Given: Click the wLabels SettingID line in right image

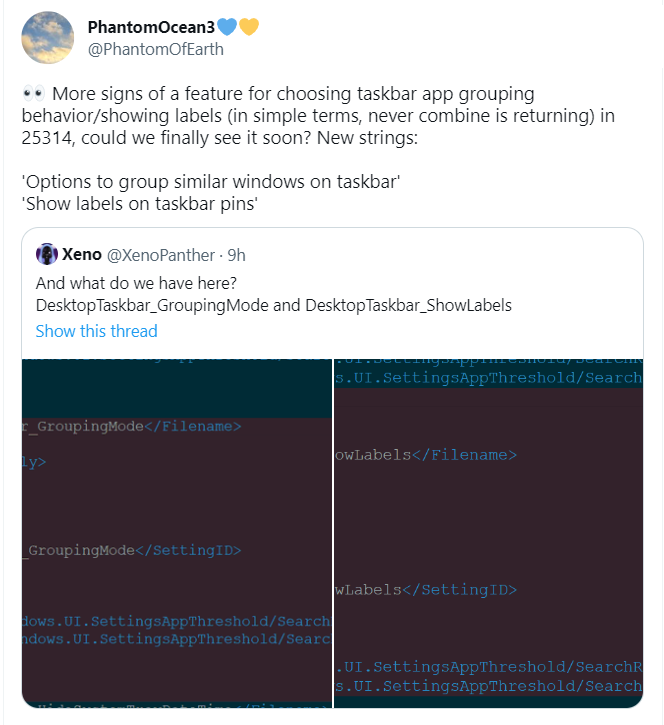Looking at the screenshot, I should (x=426, y=590).
